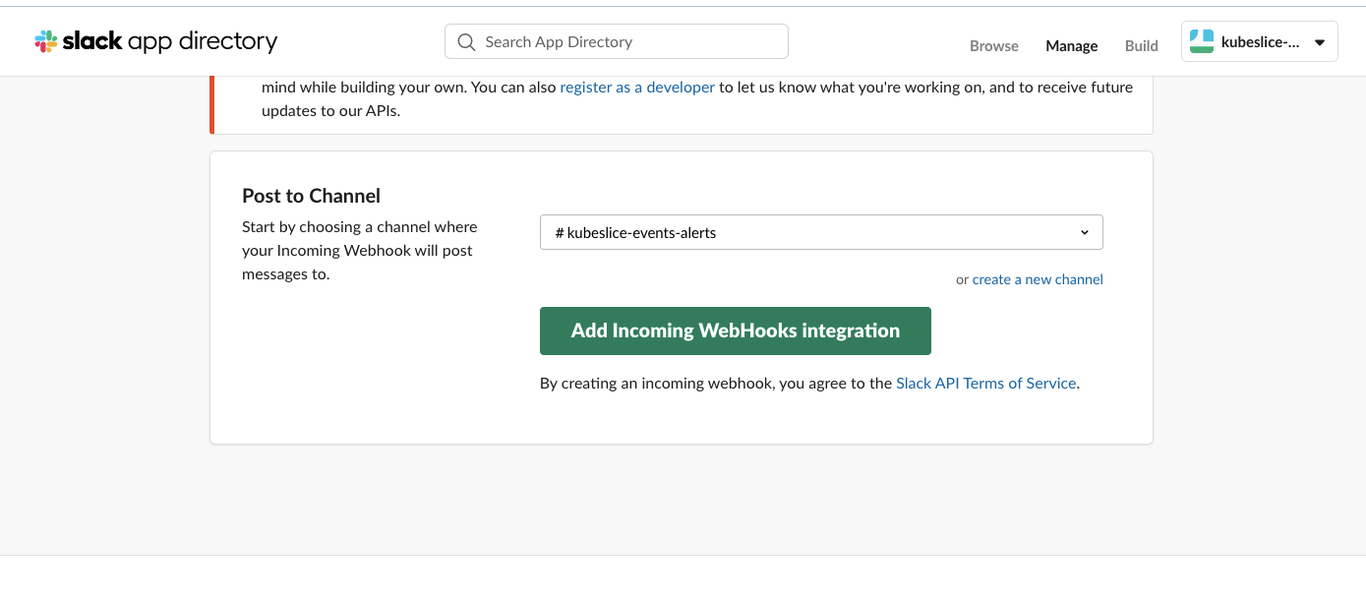Open the Manage menu item
This screenshot has height=601, width=1366.
coord(1071,46)
